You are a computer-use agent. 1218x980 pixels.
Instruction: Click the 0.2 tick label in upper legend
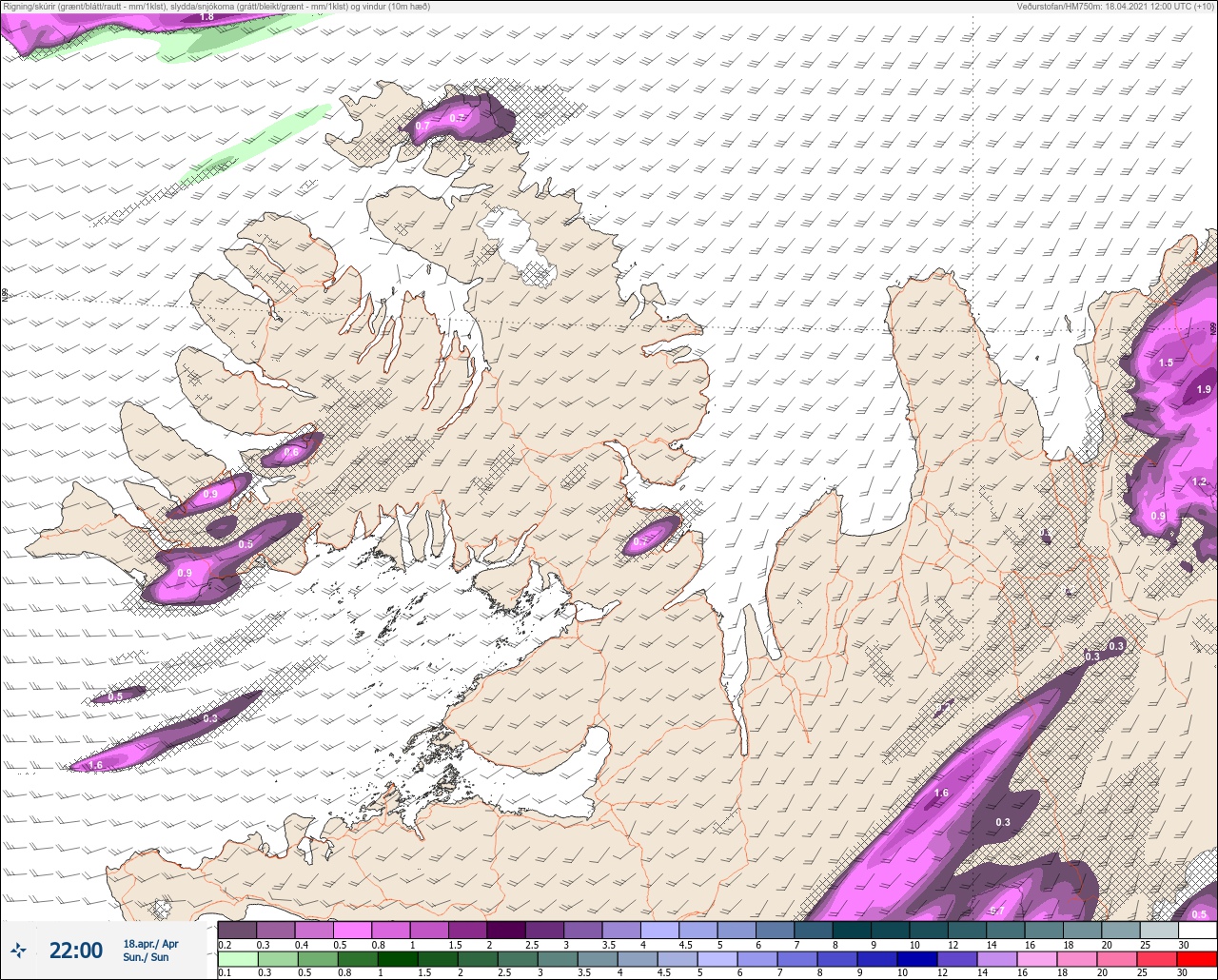(224, 945)
